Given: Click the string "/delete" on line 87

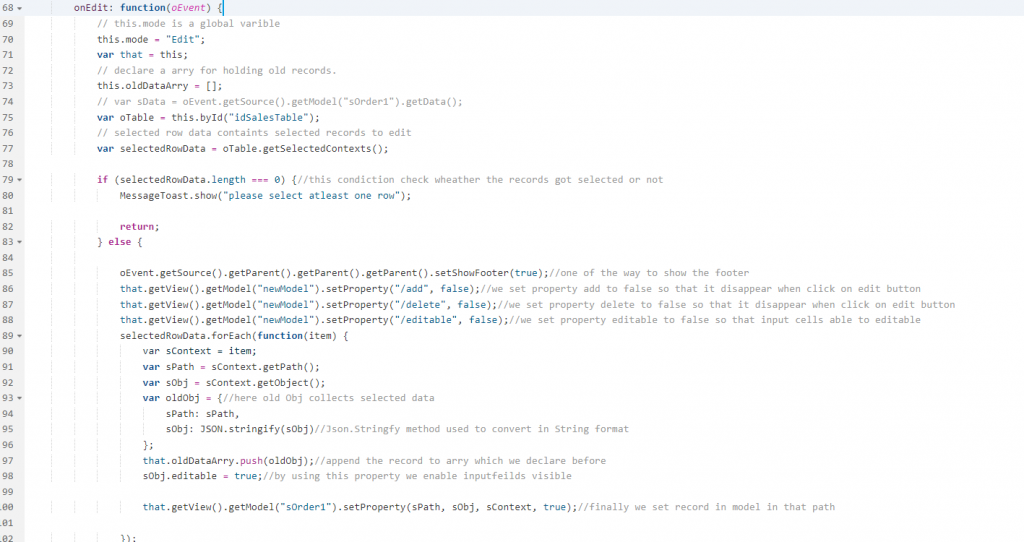Looking at the screenshot, I should (x=422, y=304).
